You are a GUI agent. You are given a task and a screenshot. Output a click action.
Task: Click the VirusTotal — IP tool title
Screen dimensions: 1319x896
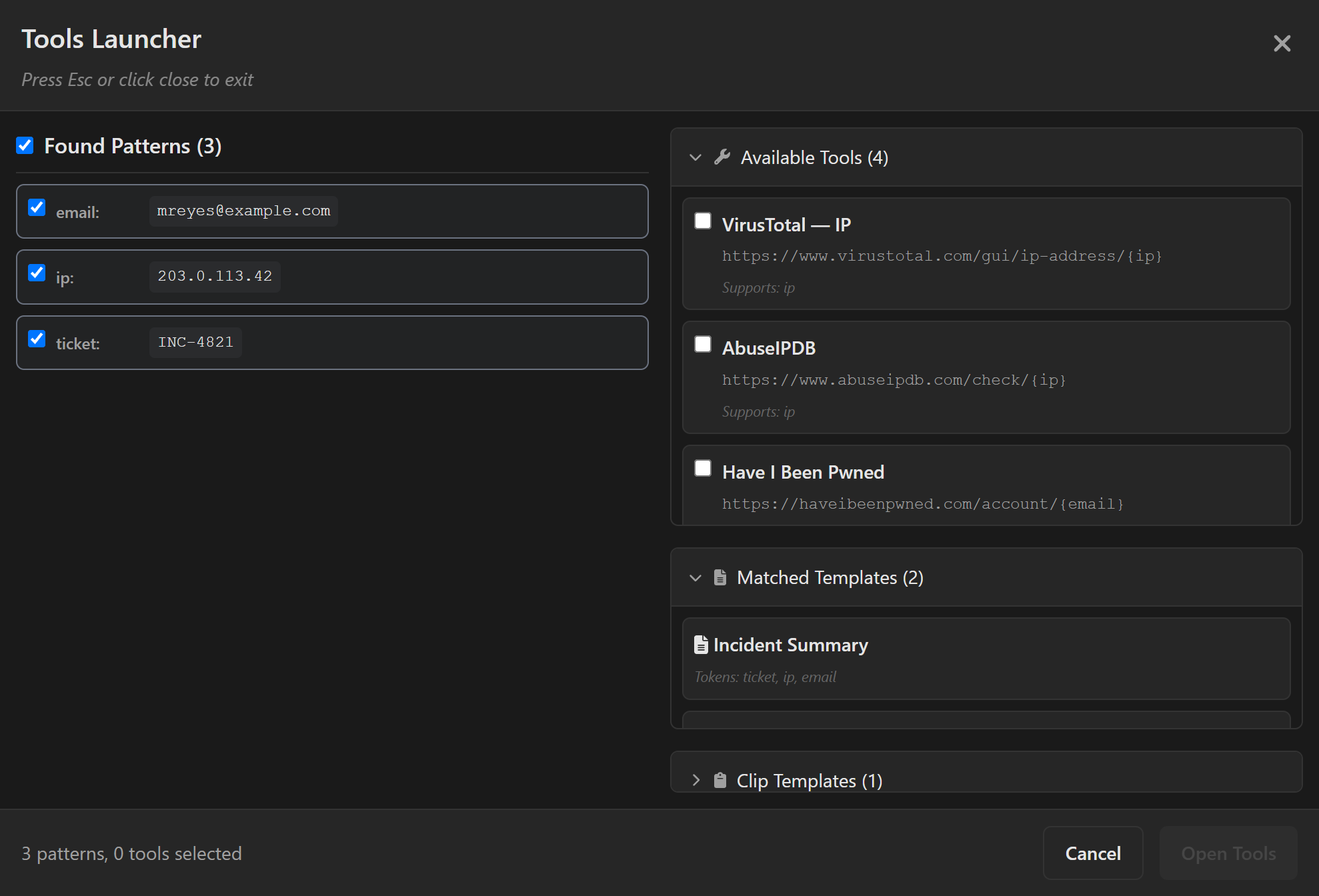[787, 225]
